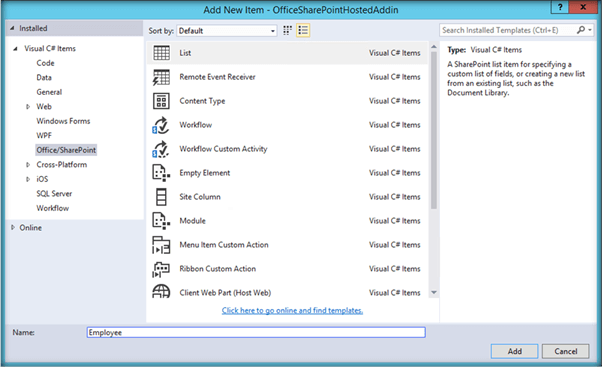Open the search options dropdown arrow
The image size is (602, 367).
(590, 30)
